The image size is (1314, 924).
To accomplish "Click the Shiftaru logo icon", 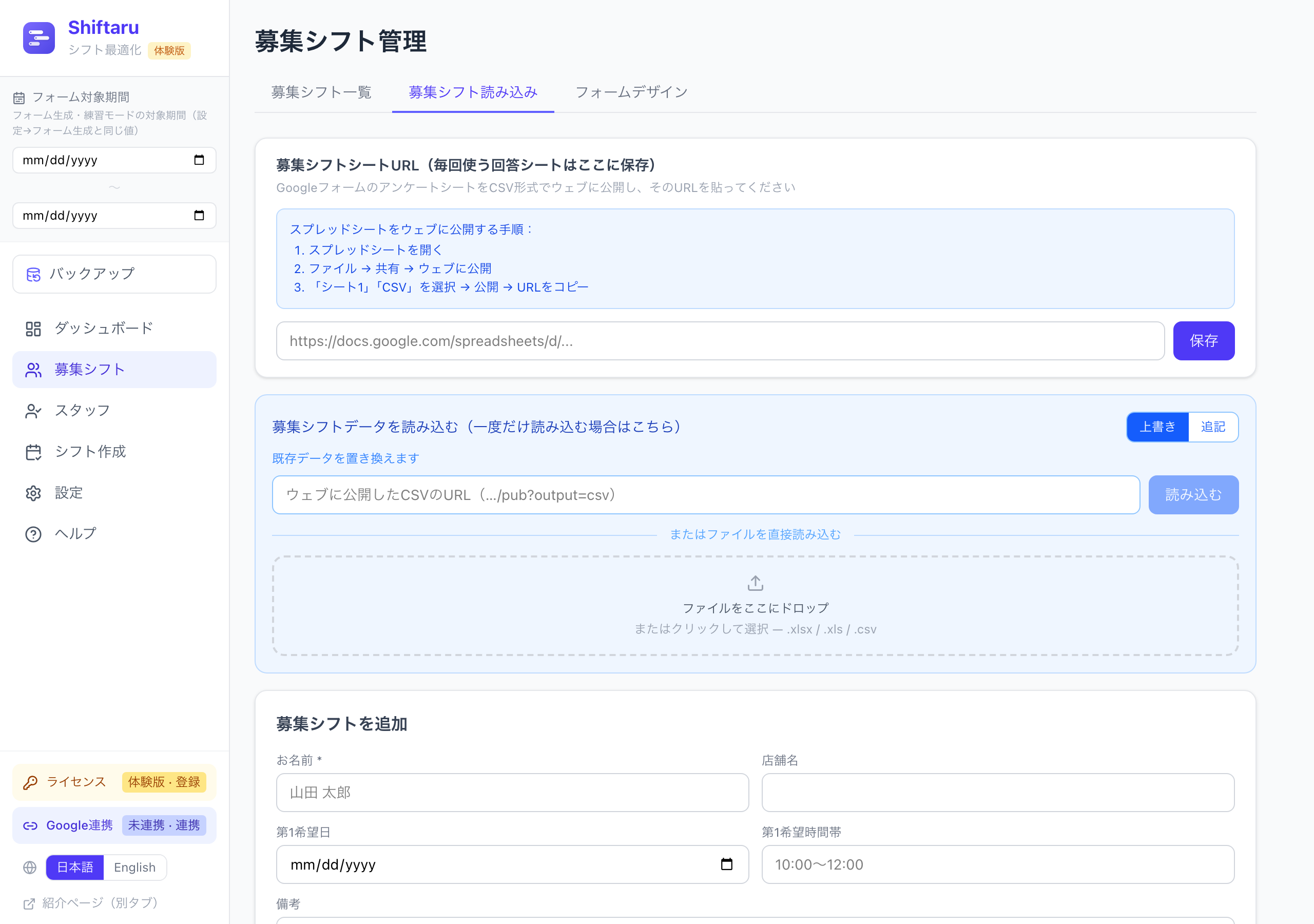I will [39, 38].
